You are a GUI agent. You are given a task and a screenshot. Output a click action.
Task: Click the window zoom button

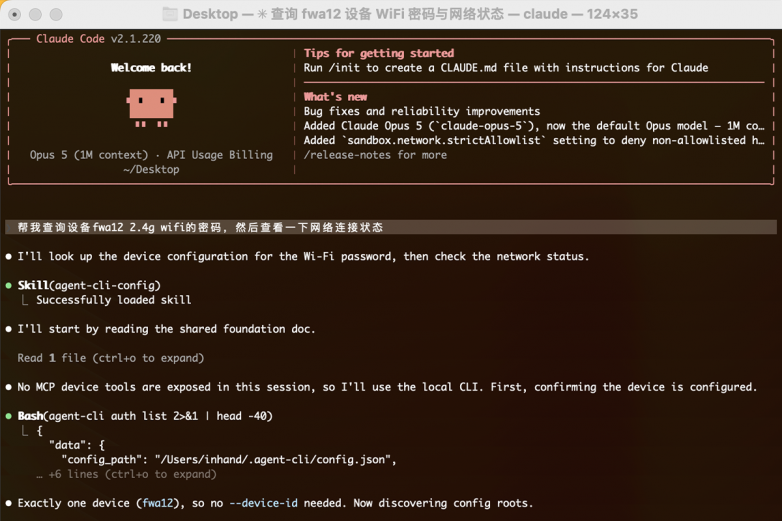click(x=56, y=14)
